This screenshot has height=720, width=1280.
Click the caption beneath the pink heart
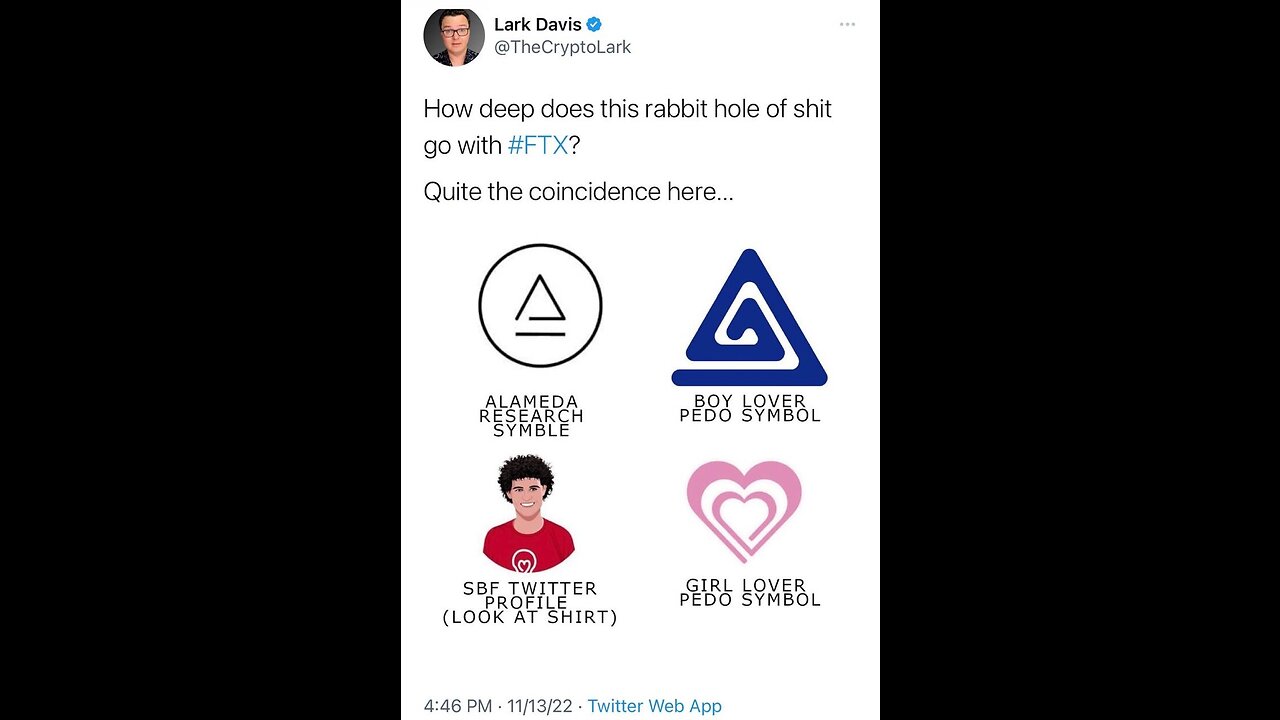coord(750,592)
